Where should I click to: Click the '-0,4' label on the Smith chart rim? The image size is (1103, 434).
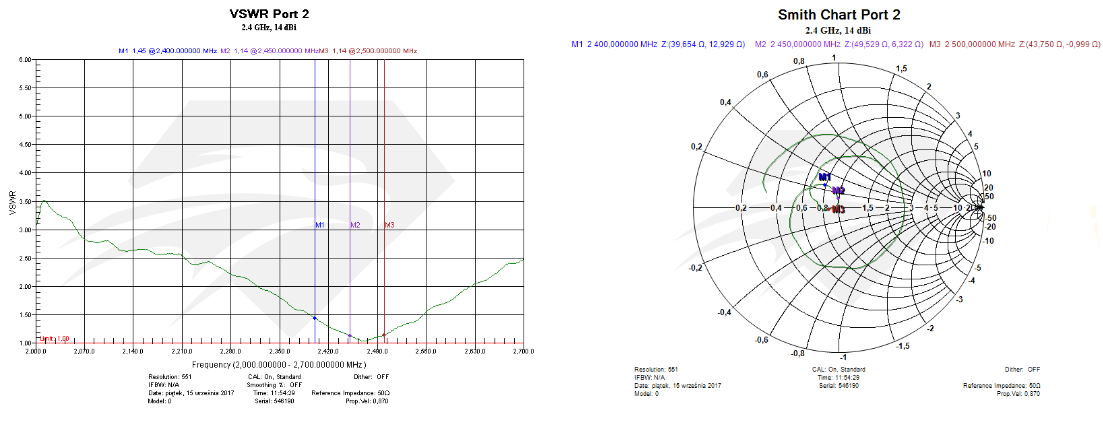coord(723,312)
